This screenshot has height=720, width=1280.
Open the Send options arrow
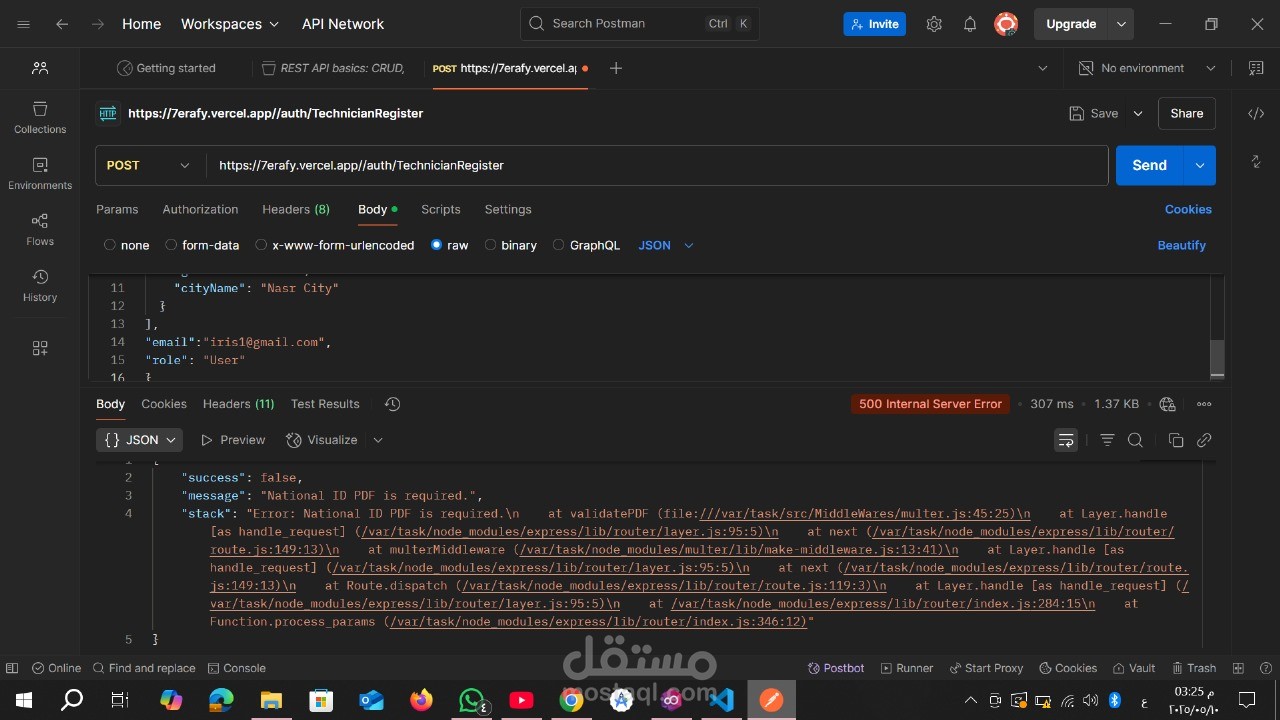coord(1199,165)
